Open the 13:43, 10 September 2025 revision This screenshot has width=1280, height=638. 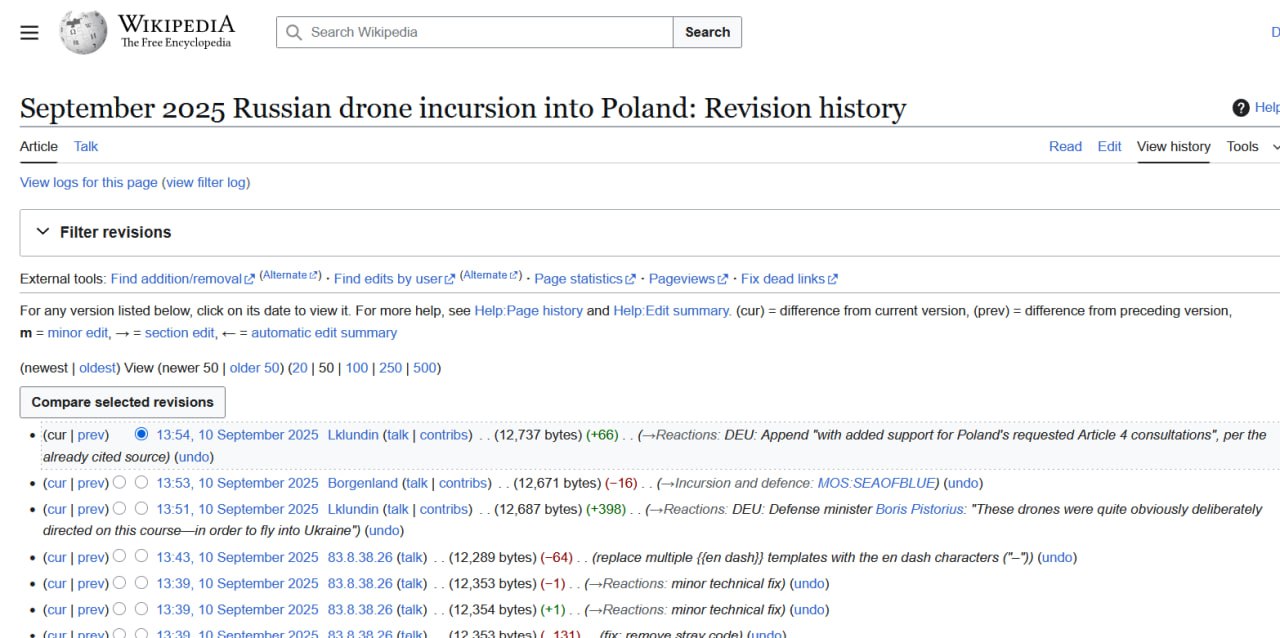pos(237,557)
